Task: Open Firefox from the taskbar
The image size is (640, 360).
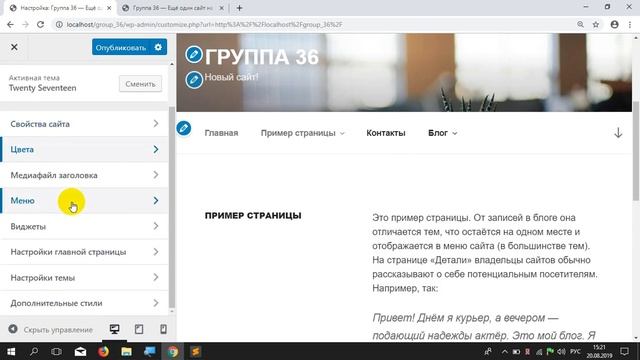Action: (103, 351)
